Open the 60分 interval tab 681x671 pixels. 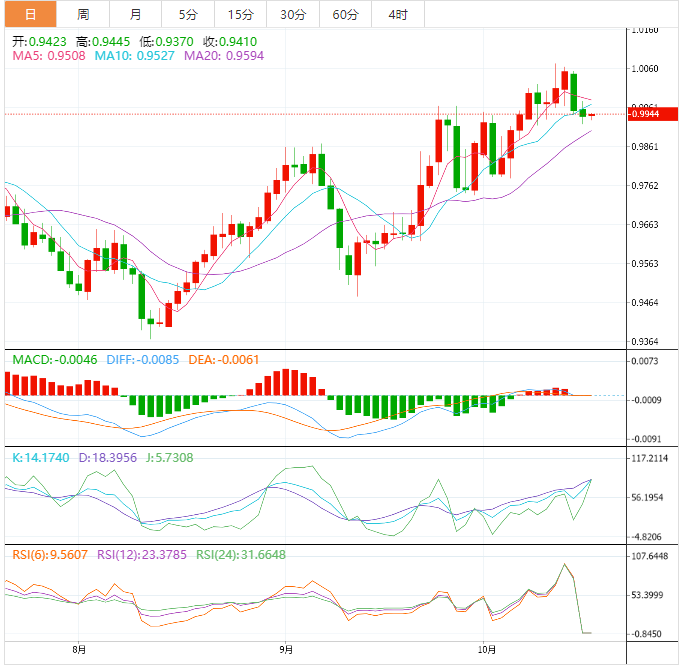pyautogui.click(x=345, y=14)
